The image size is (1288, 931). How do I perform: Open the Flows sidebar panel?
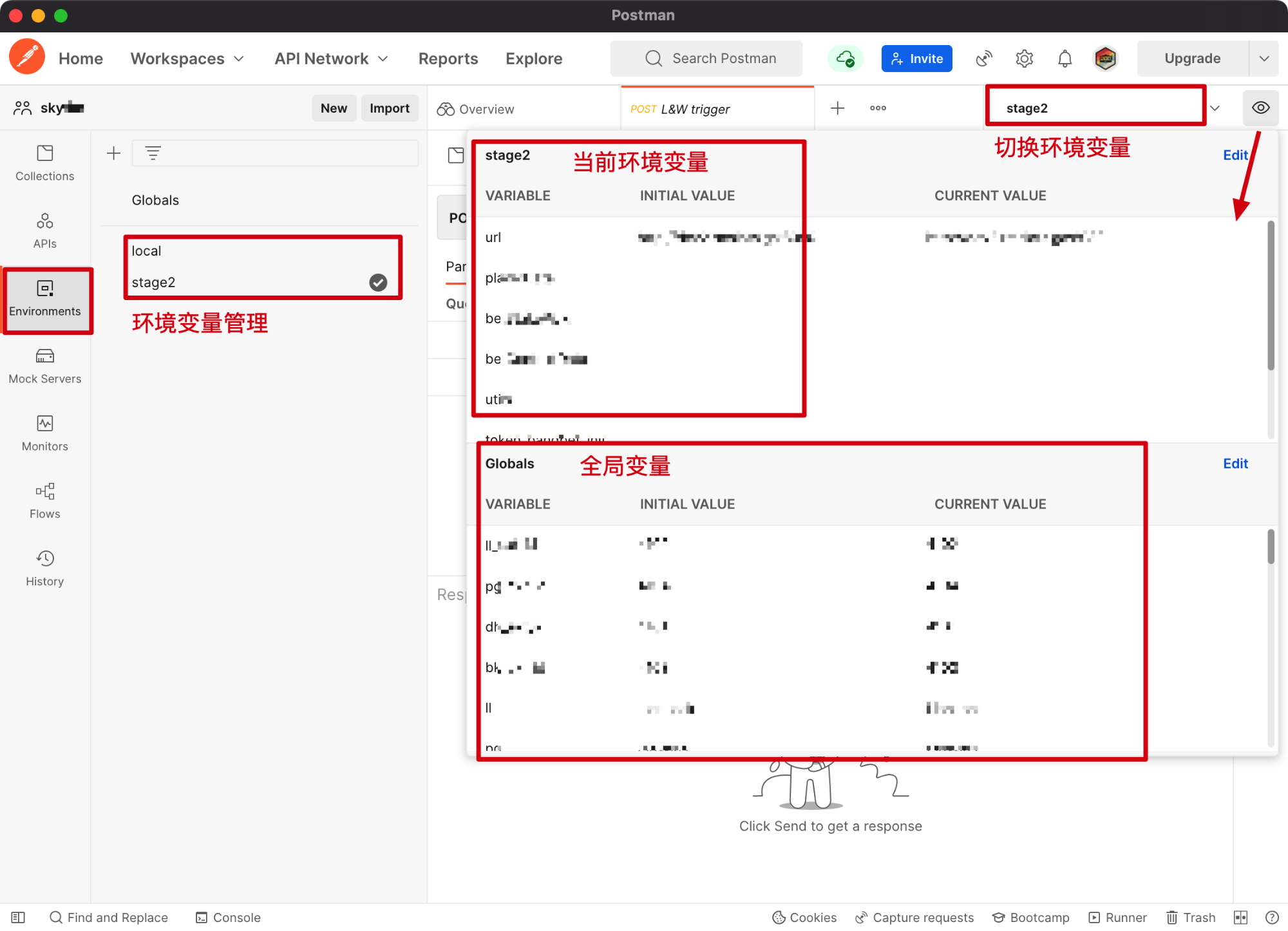(x=45, y=502)
